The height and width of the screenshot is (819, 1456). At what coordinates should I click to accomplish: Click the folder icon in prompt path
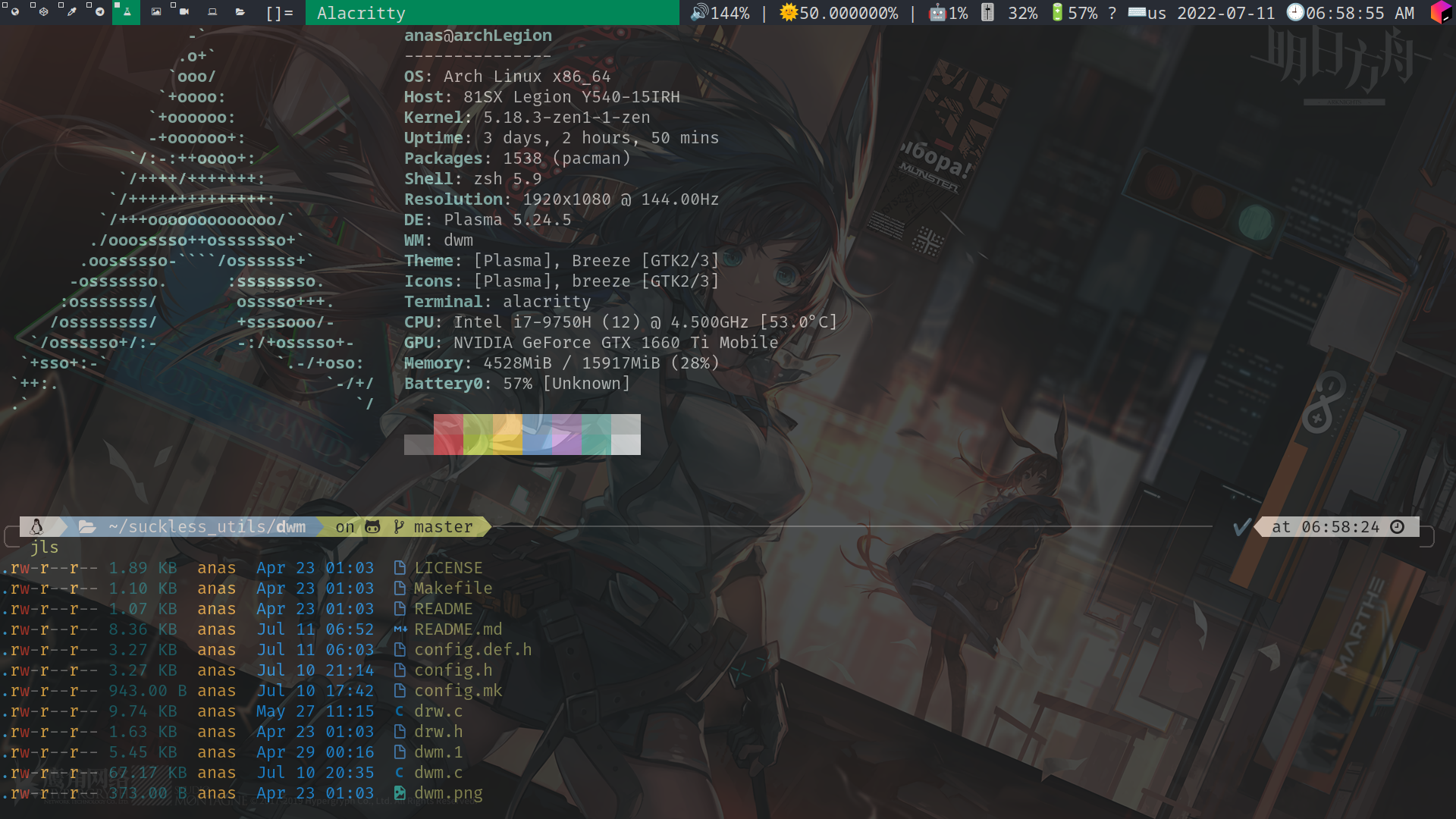[x=87, y=526]
